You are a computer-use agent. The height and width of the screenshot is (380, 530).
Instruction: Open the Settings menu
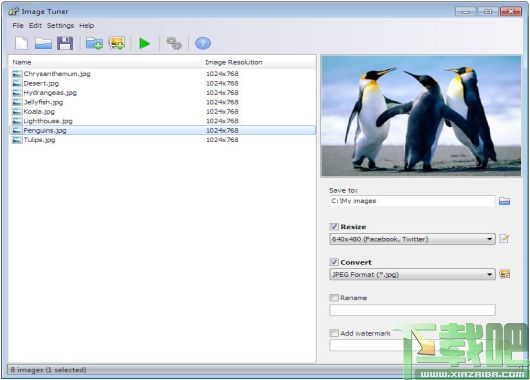60,25
